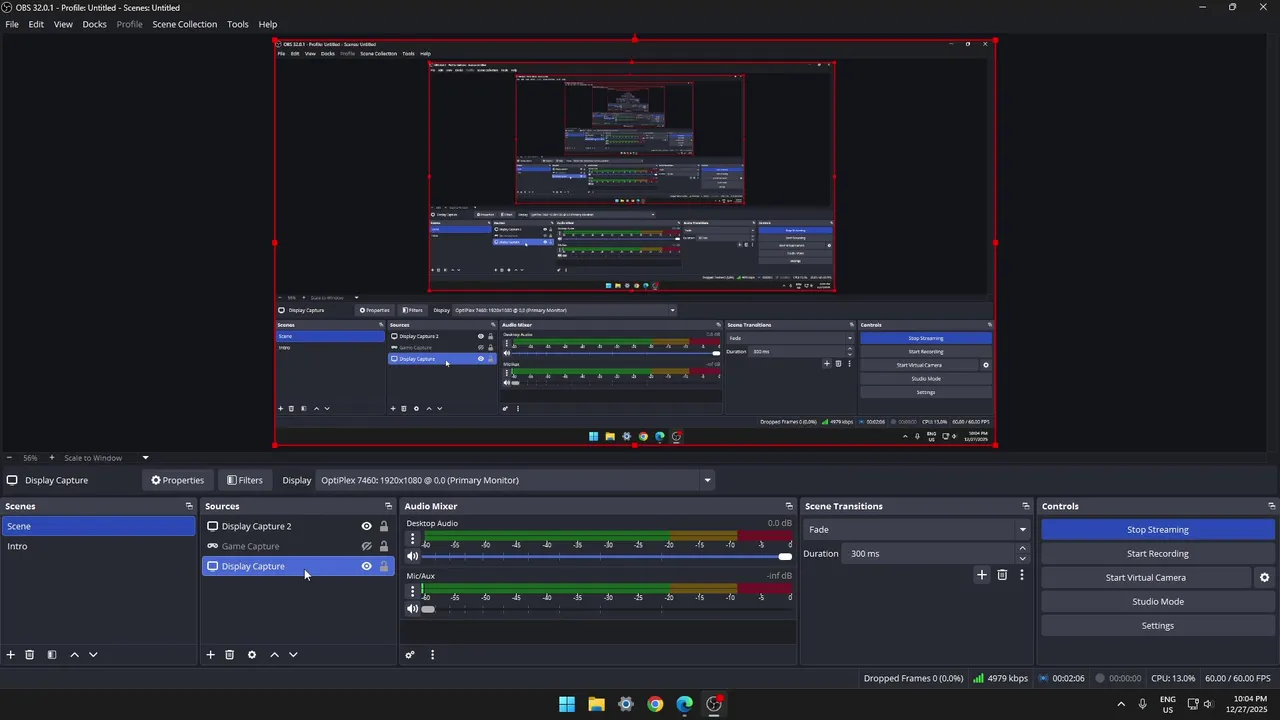The width and height of the screenshot is (1280, 720).
Task: Open Windows Start button in taskbar
Action: 567,704
